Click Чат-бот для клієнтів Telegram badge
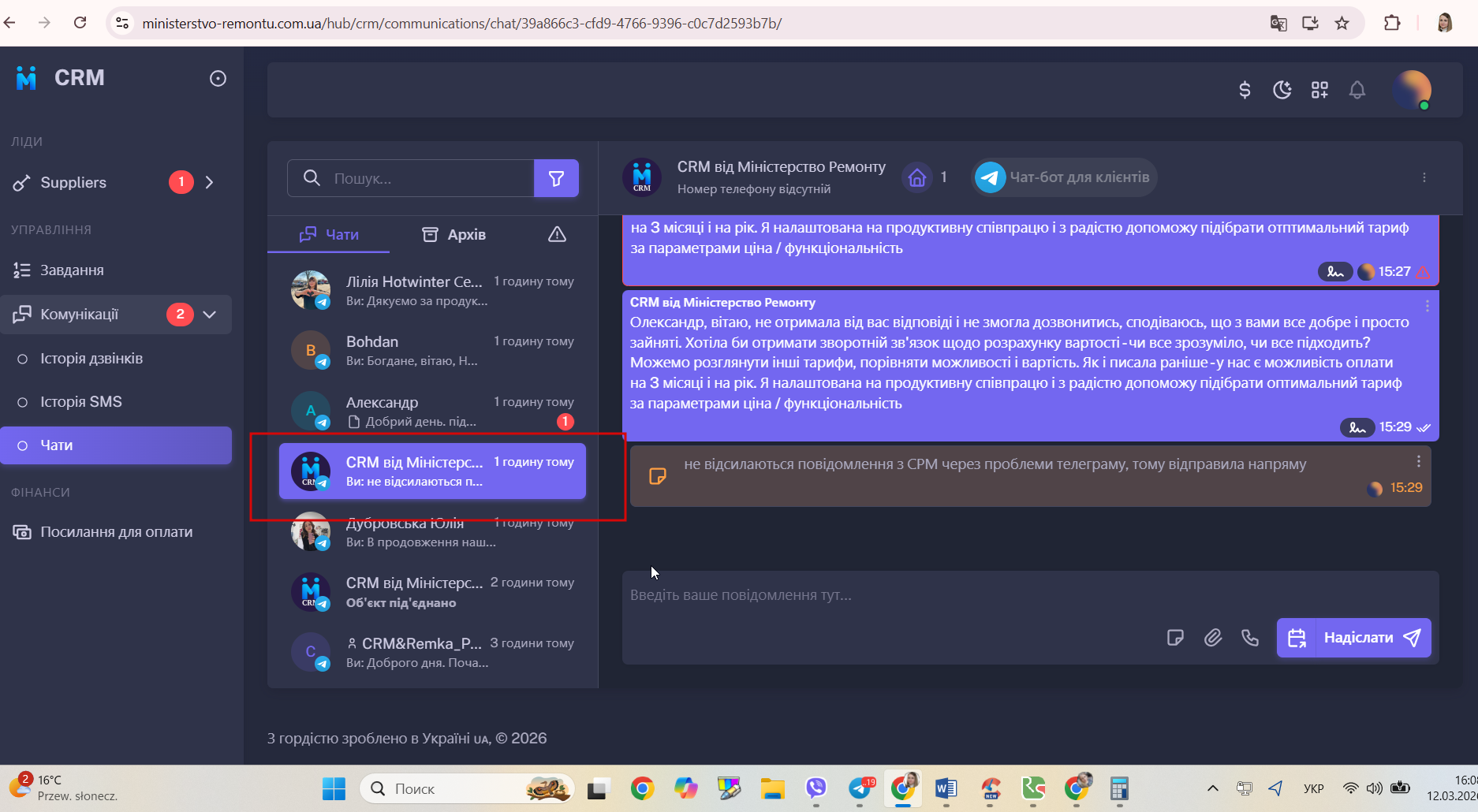1478x812 pixels. [x=1063, y=177]
